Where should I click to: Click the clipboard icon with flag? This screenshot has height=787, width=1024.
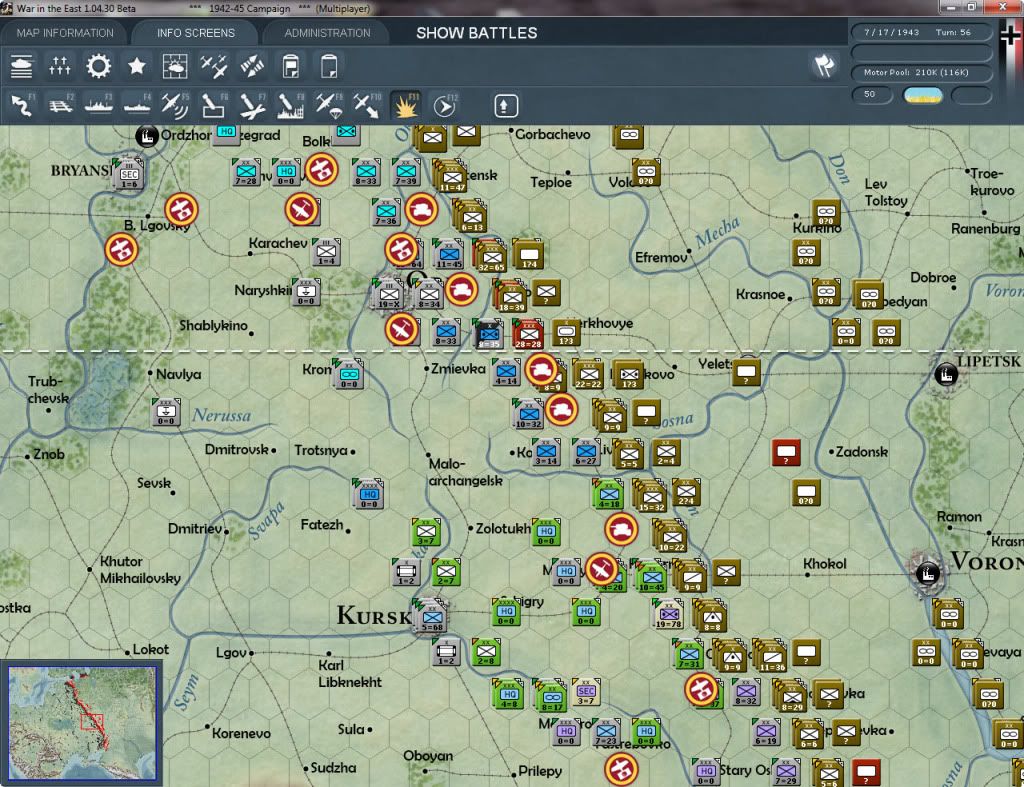(x=291, y=67)
